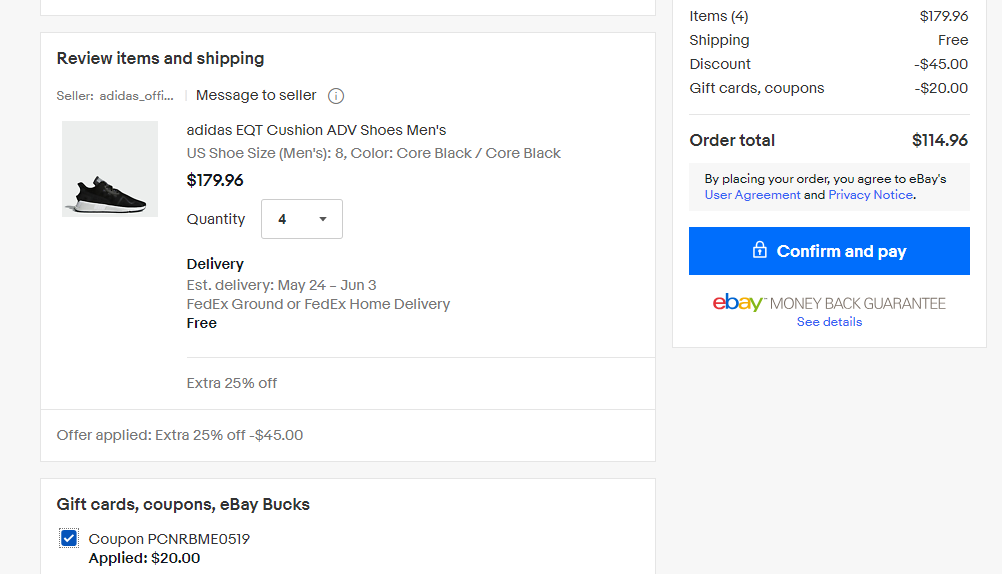
Task: Open the User Agreement link
Action: point(752,195)
